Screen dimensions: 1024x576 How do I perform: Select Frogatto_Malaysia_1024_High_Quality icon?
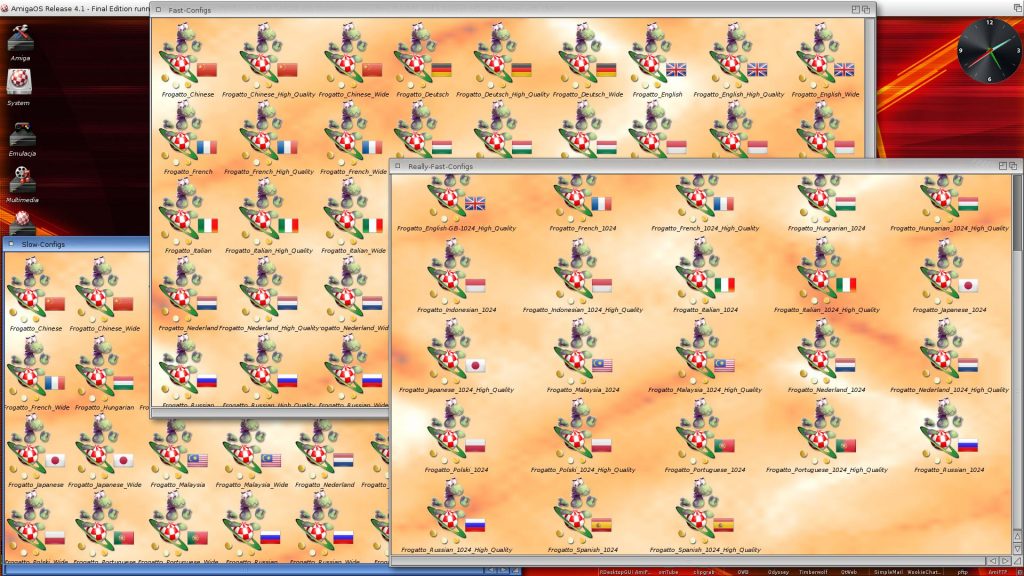pos(705,357)
